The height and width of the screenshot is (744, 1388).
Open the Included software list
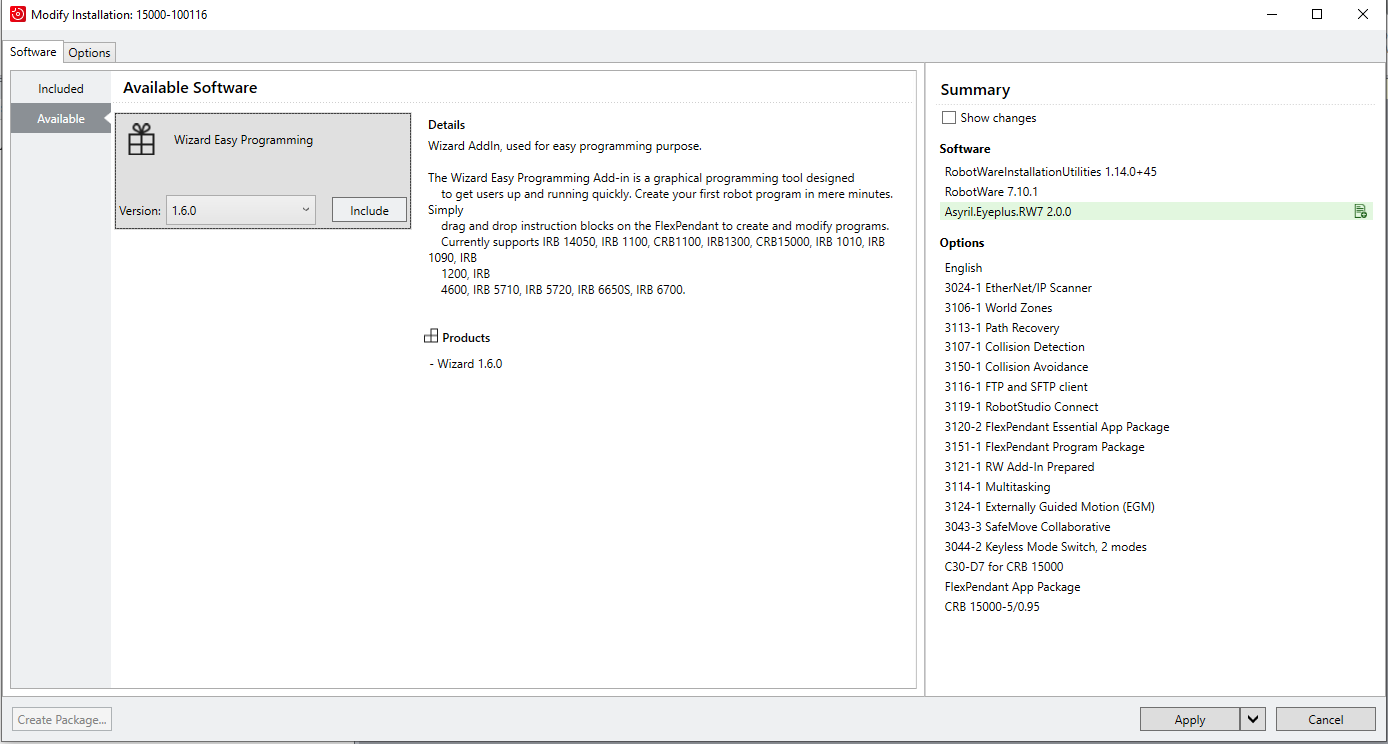pyautogui.click(x=61, y=89)
